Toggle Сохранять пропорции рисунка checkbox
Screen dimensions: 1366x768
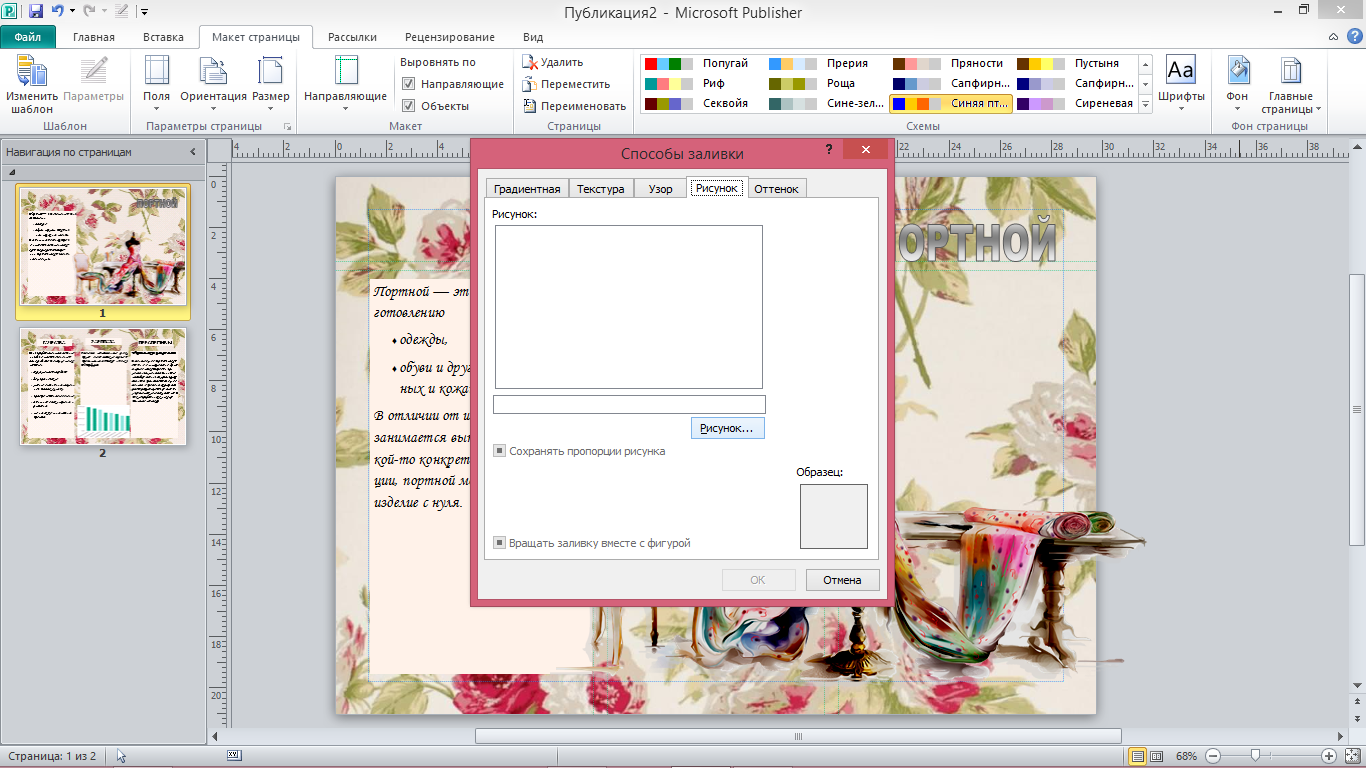click(x=499, y=451)
